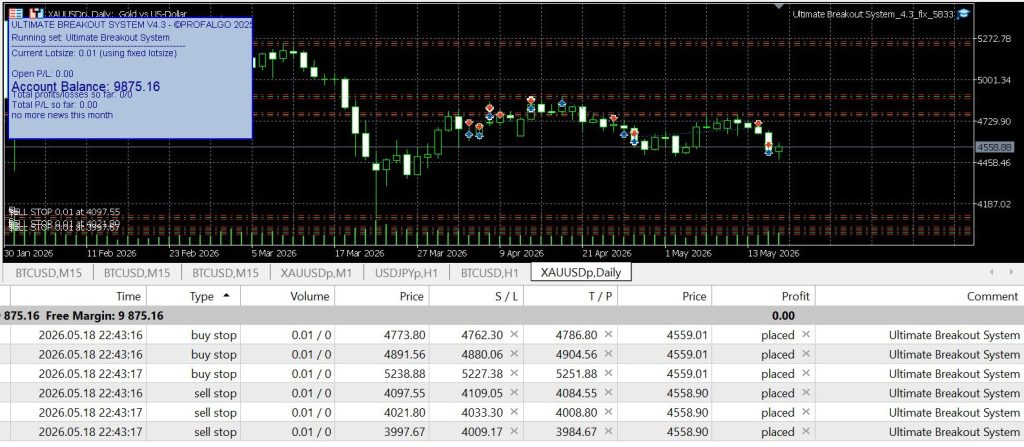
Task: Cancel the sell stop order at 3997.67
Action: (x=805, y=432)
